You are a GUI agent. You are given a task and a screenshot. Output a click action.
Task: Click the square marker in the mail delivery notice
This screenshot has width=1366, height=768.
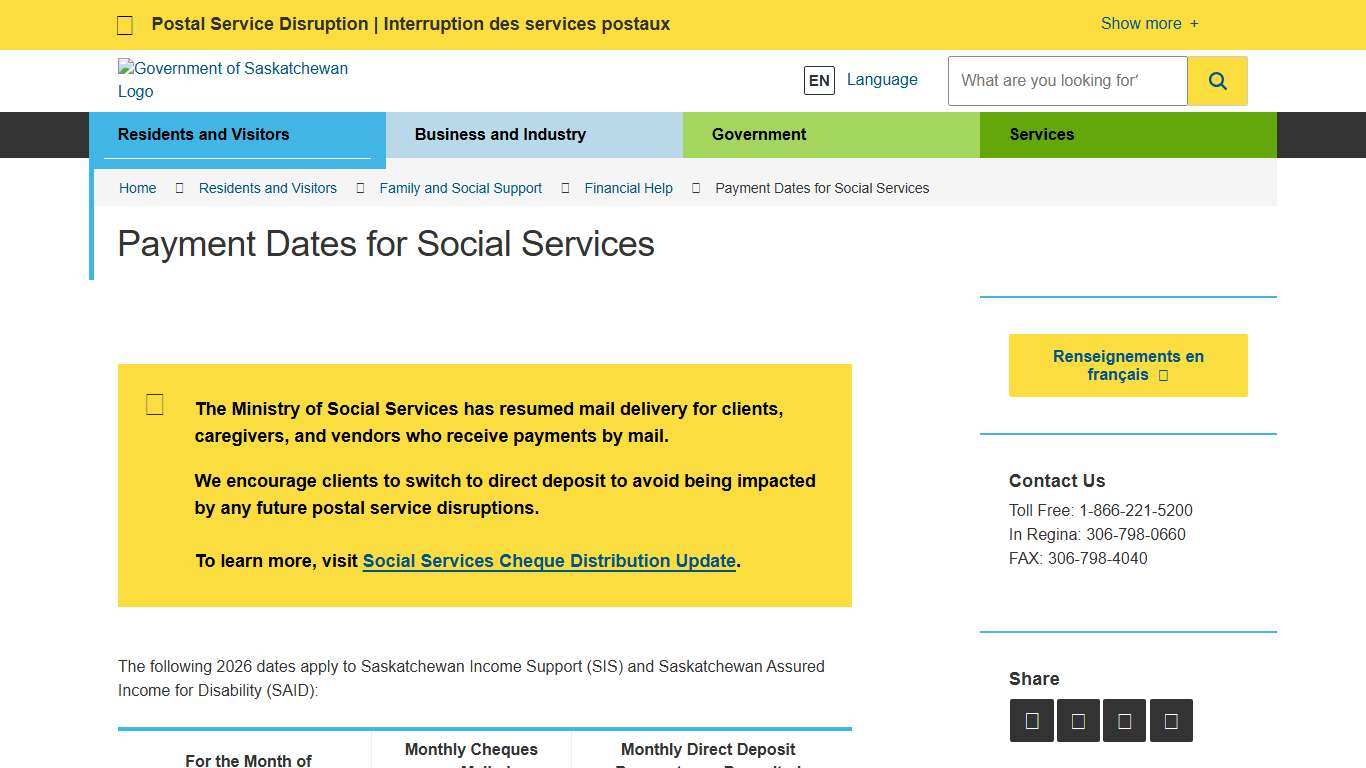[155, 404]
